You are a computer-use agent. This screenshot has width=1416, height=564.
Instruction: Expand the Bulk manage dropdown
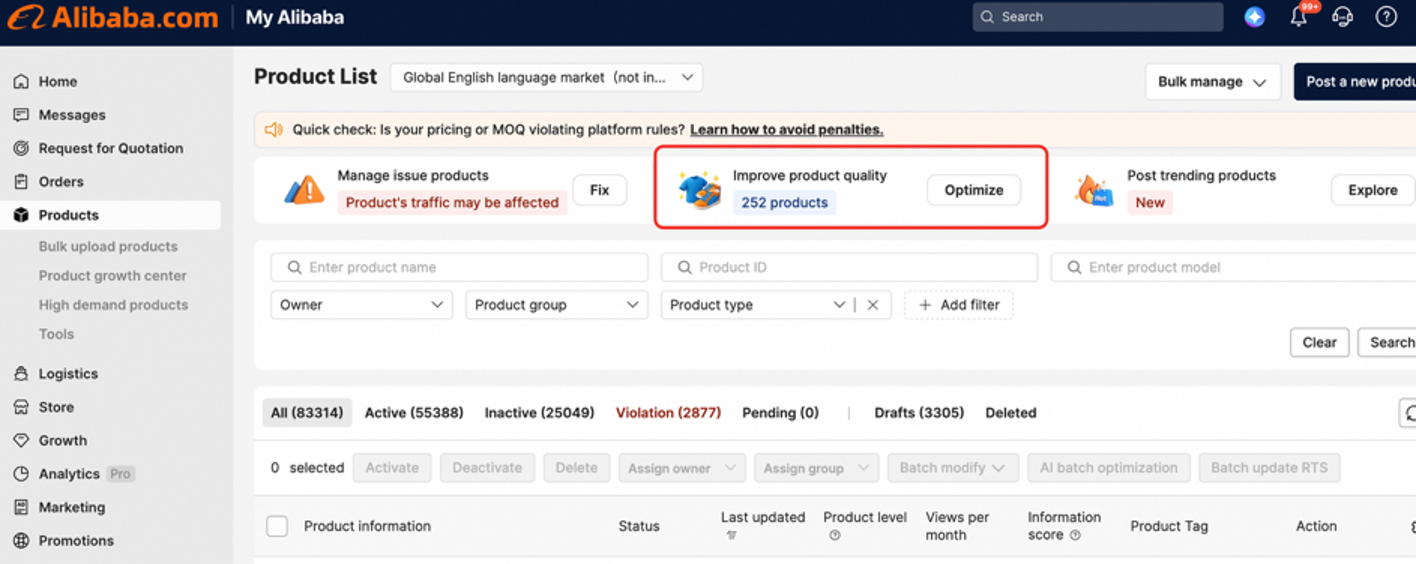coord(1212,82)
